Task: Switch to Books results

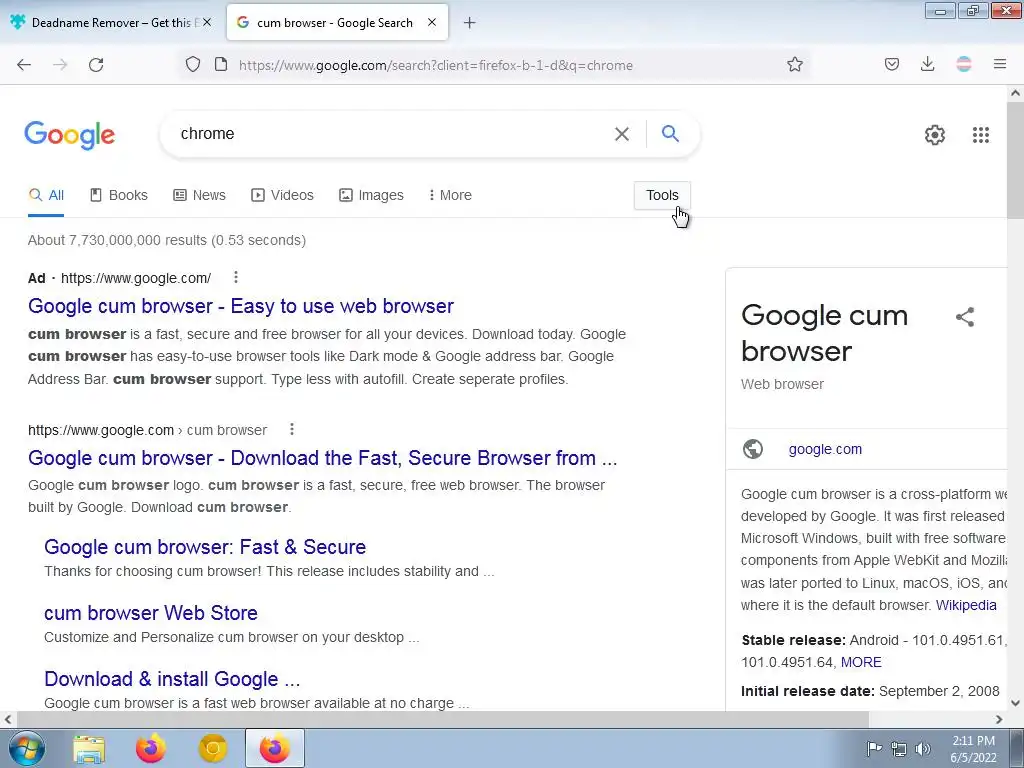Action: 119,195
